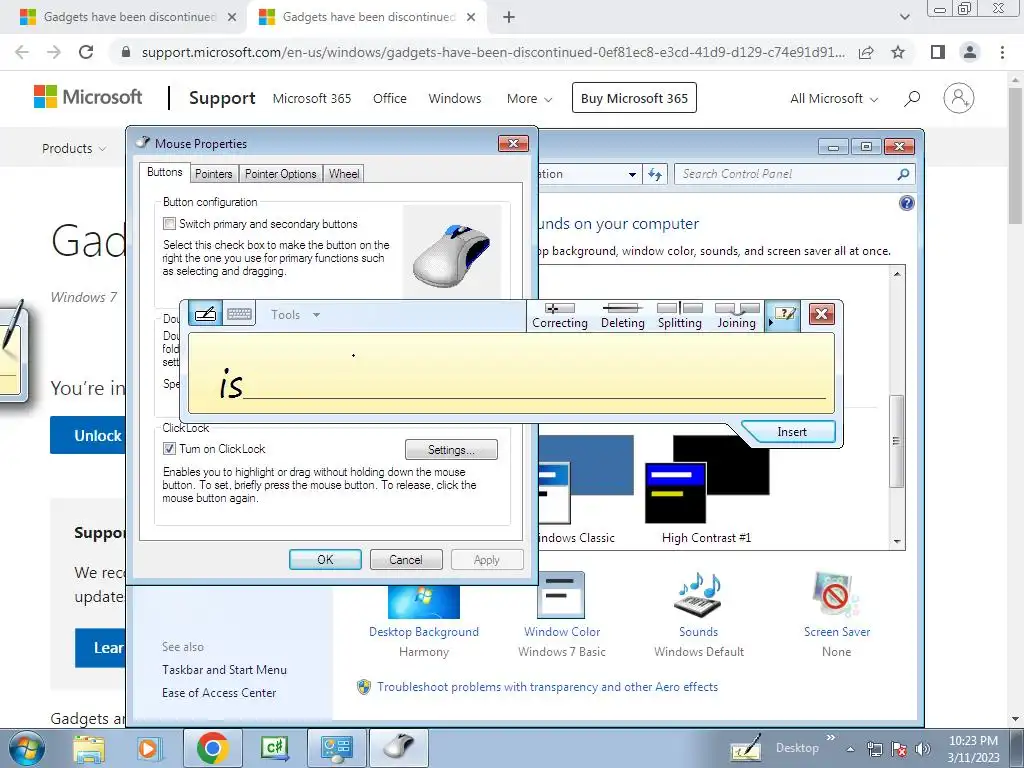Open the Windows Start orb

[x=26, y=748]
